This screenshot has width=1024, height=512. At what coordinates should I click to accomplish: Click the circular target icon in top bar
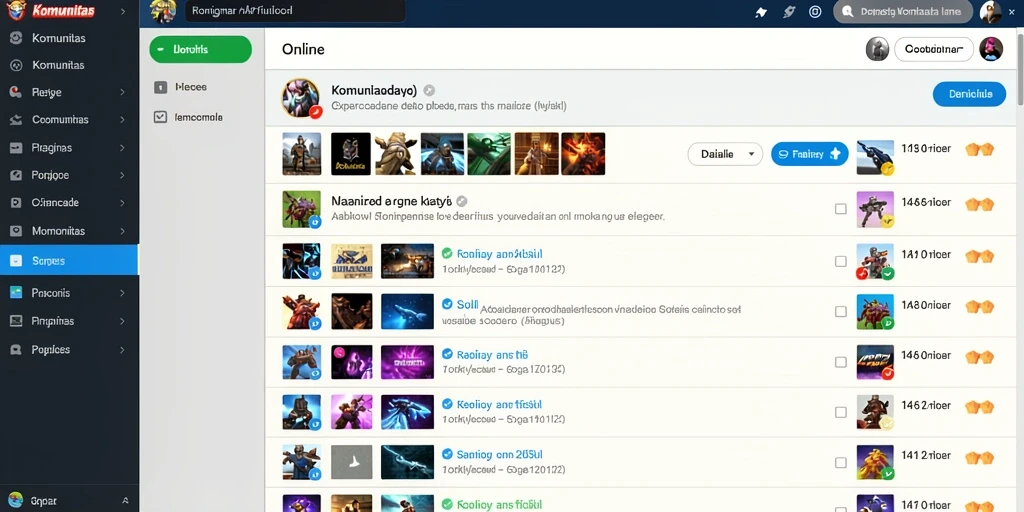[x=815, y=12]
